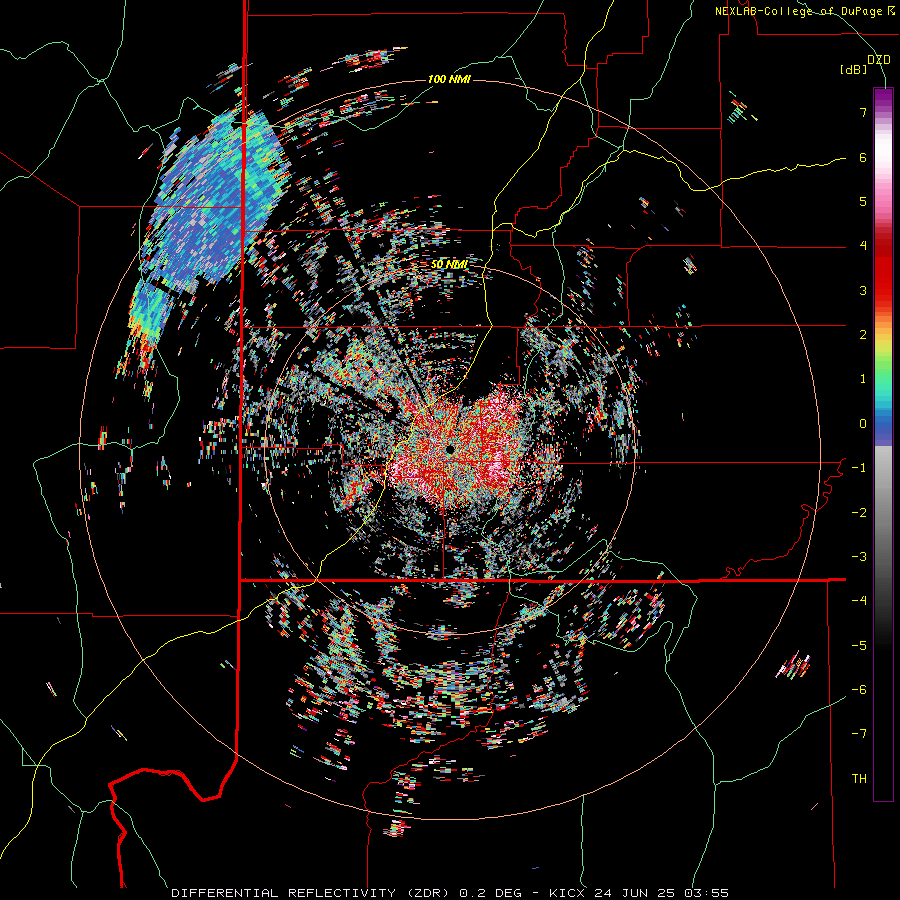Screen dimensions: 900x900
Task: Click the TH threshold label on scale
Action: pos(859,779)
